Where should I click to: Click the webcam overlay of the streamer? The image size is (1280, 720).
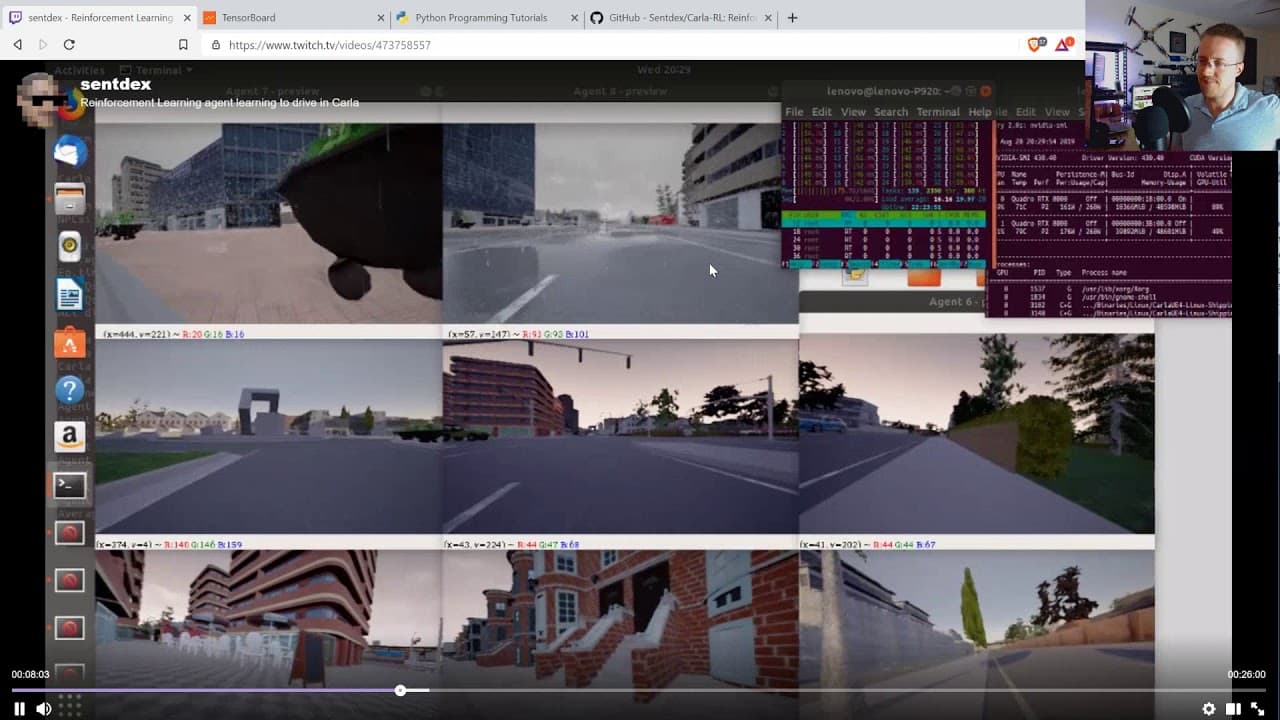tap(1182, 75)
